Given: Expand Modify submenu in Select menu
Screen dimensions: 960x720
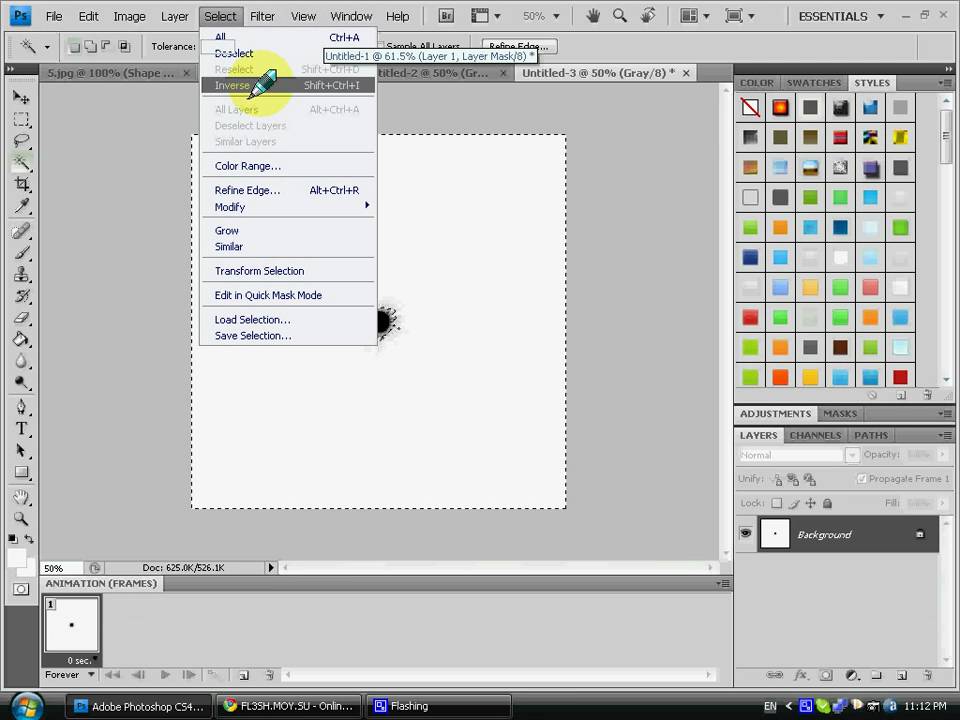Looking at the screenshot, I should pos(288,207).
